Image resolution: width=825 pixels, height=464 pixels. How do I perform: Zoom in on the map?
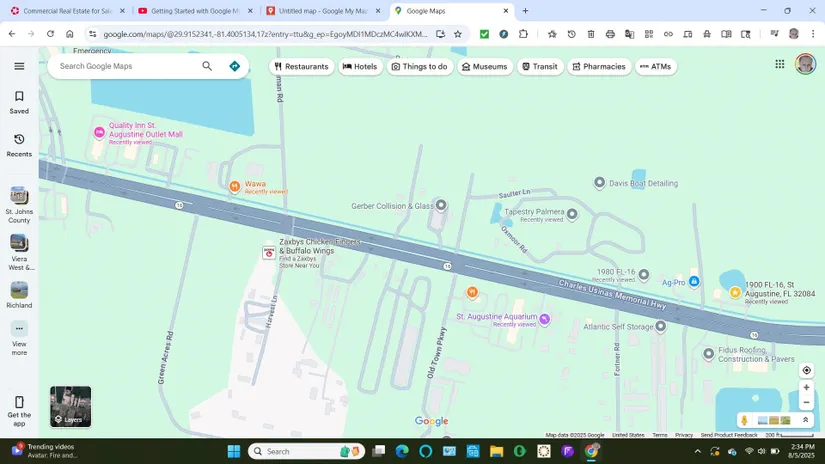click(807, 387)
